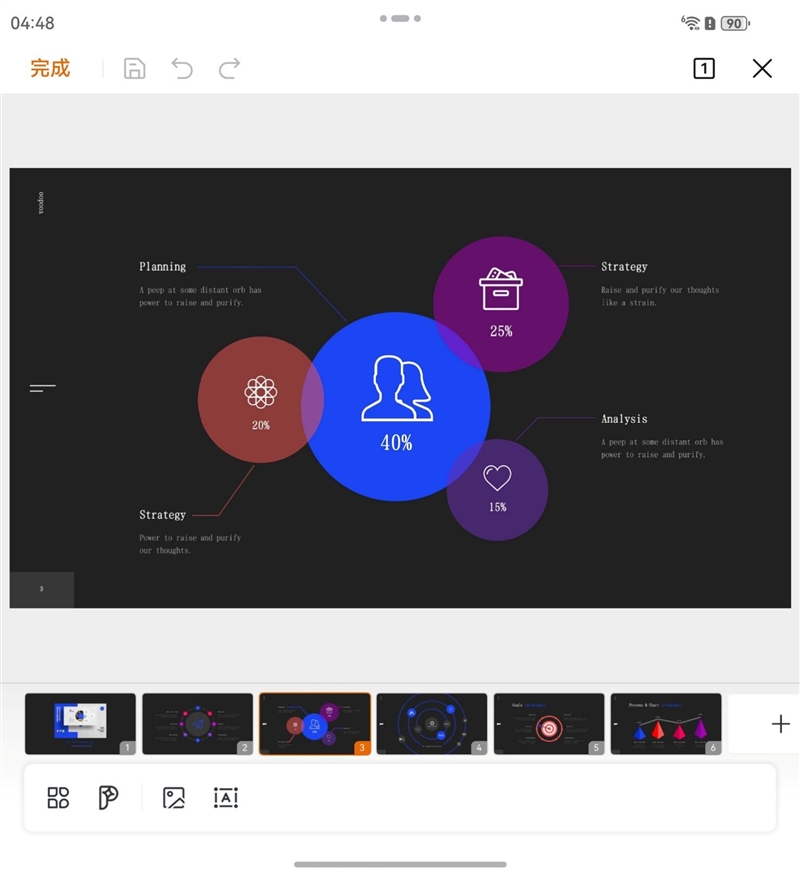Image resolution: width=800 pixels, height=874 pixels.
Task: Open the layout templates tool
Action: pos(58,797)
